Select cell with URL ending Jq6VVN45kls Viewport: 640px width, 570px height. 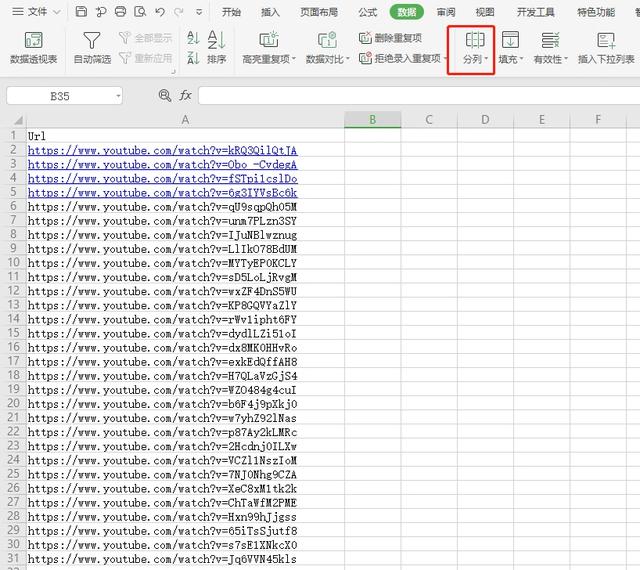coord(185,559)
